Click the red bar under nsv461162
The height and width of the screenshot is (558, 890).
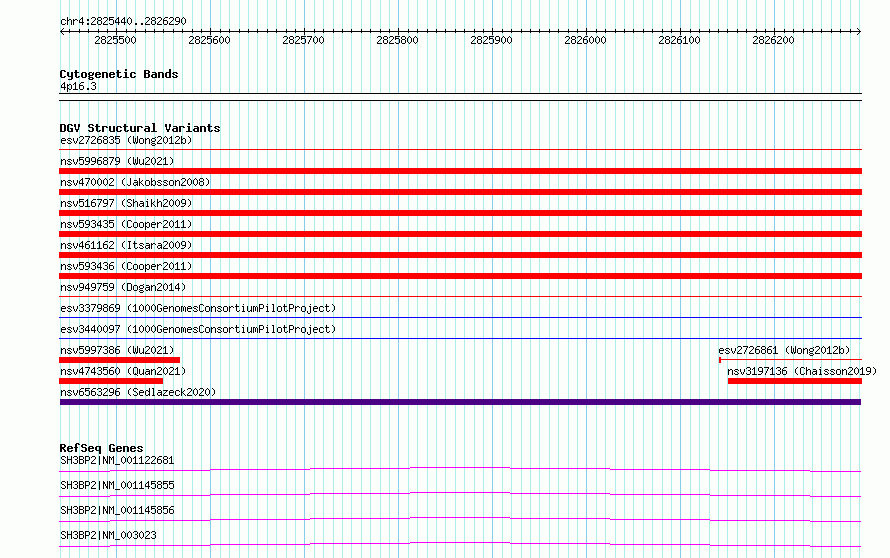coord(460,255)
